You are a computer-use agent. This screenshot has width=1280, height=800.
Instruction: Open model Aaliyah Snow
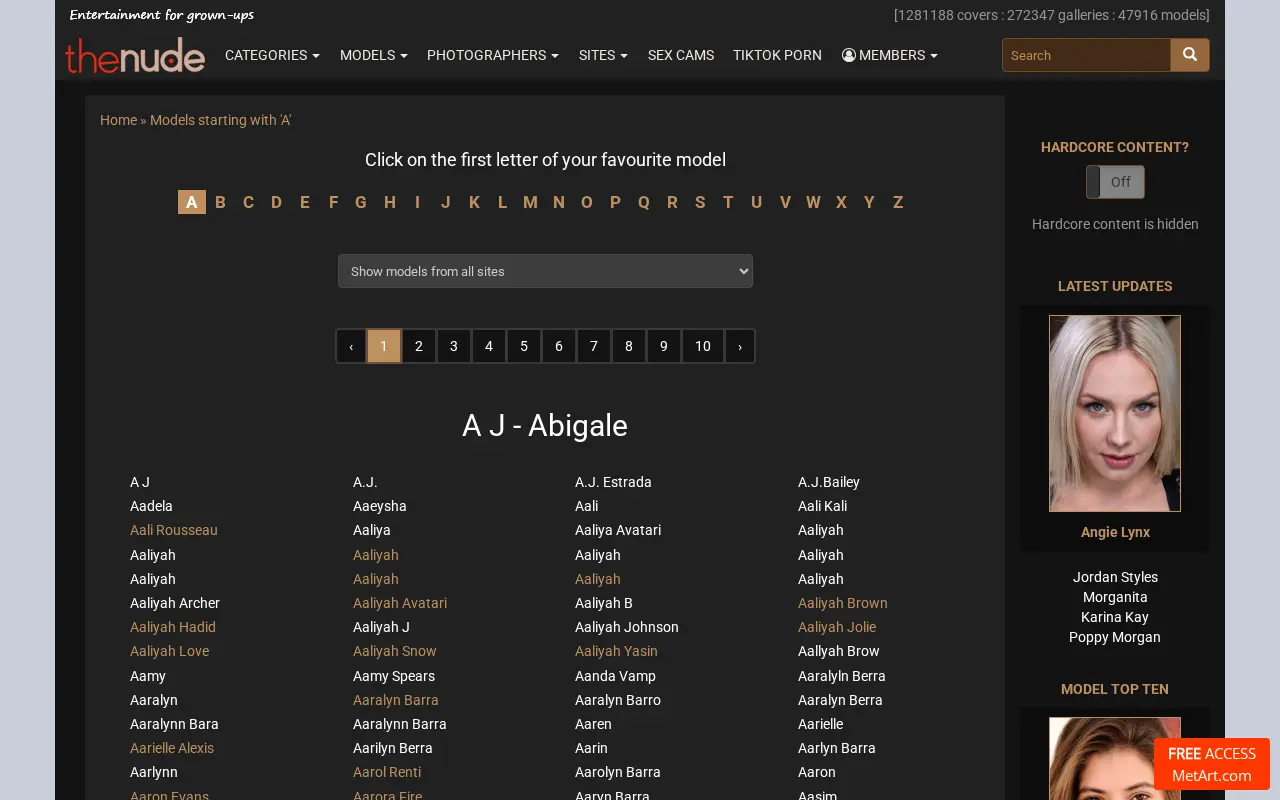point(395,651)
